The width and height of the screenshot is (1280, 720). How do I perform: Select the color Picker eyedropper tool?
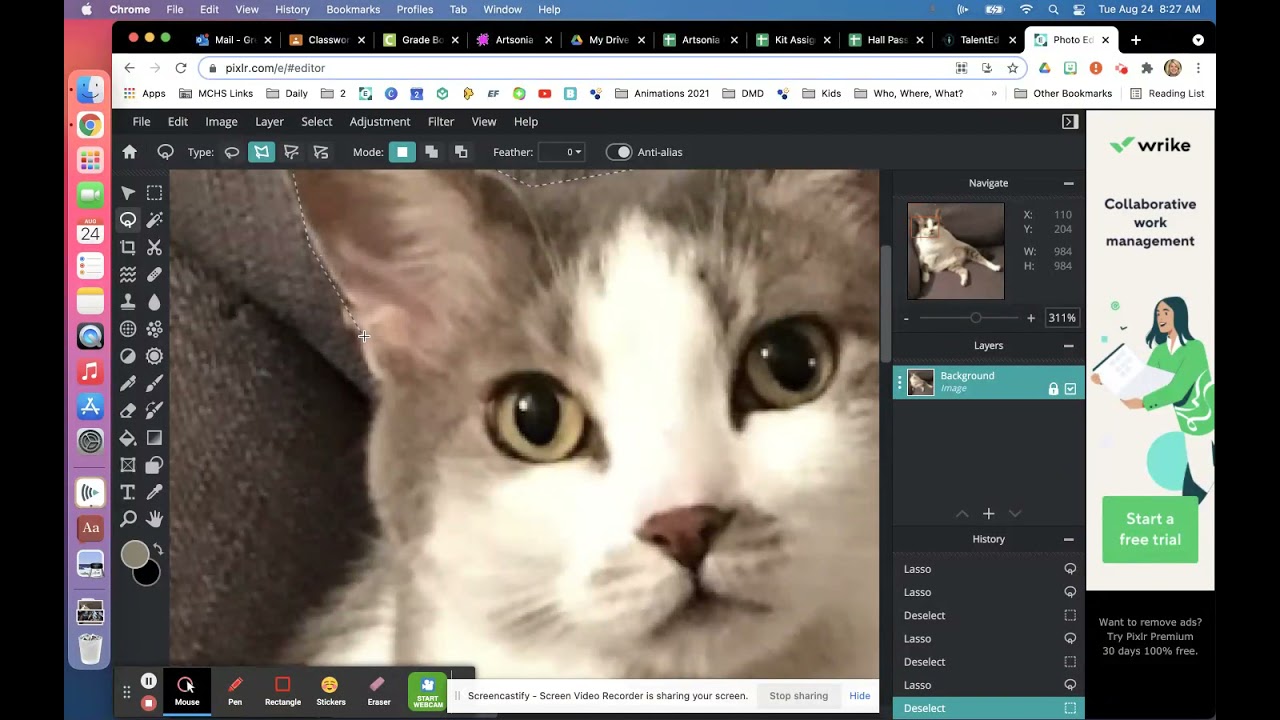[154, 492]
